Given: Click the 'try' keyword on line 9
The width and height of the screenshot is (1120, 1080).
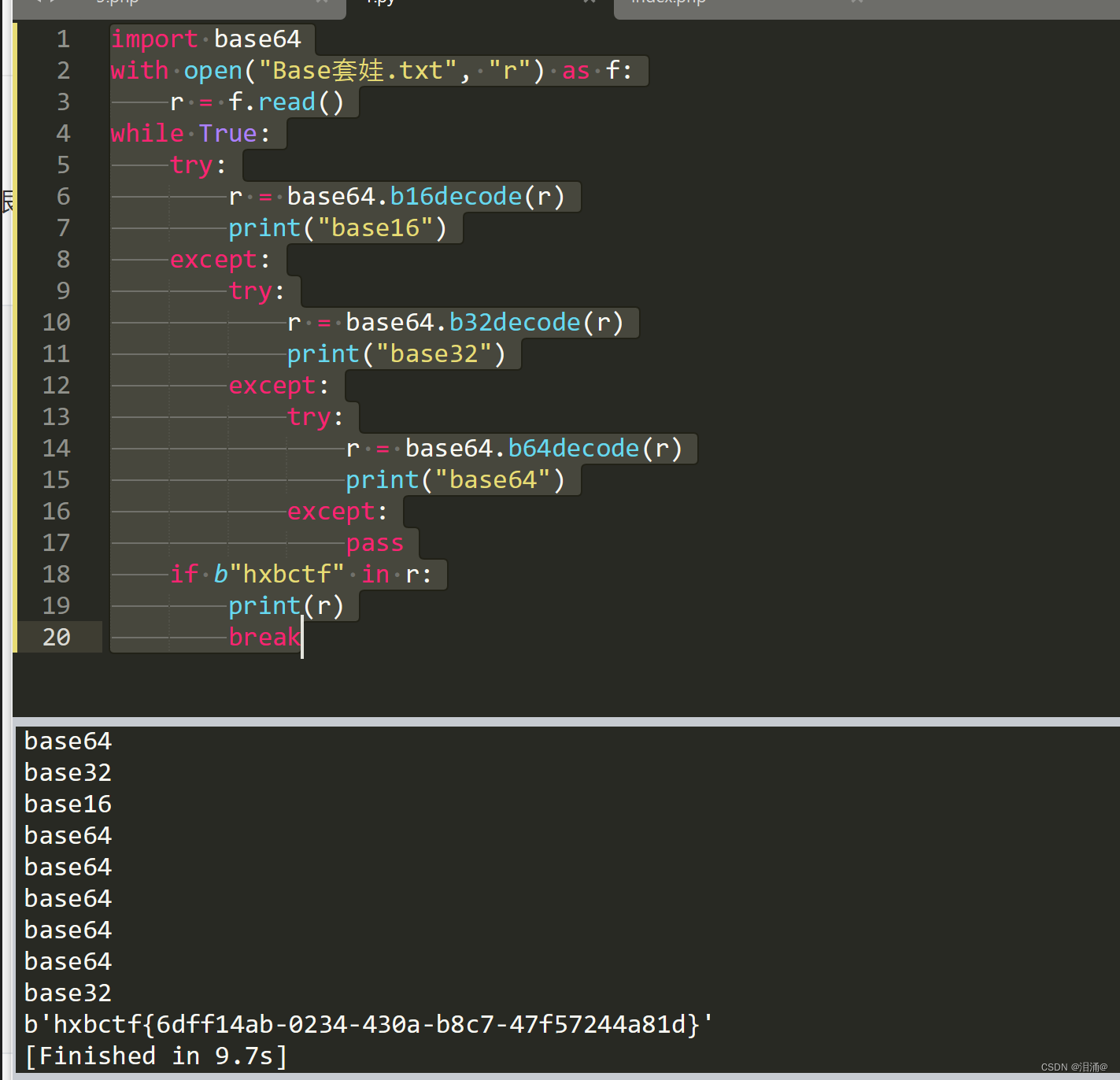Looking at the screenshot, I should tap(251, 292).
